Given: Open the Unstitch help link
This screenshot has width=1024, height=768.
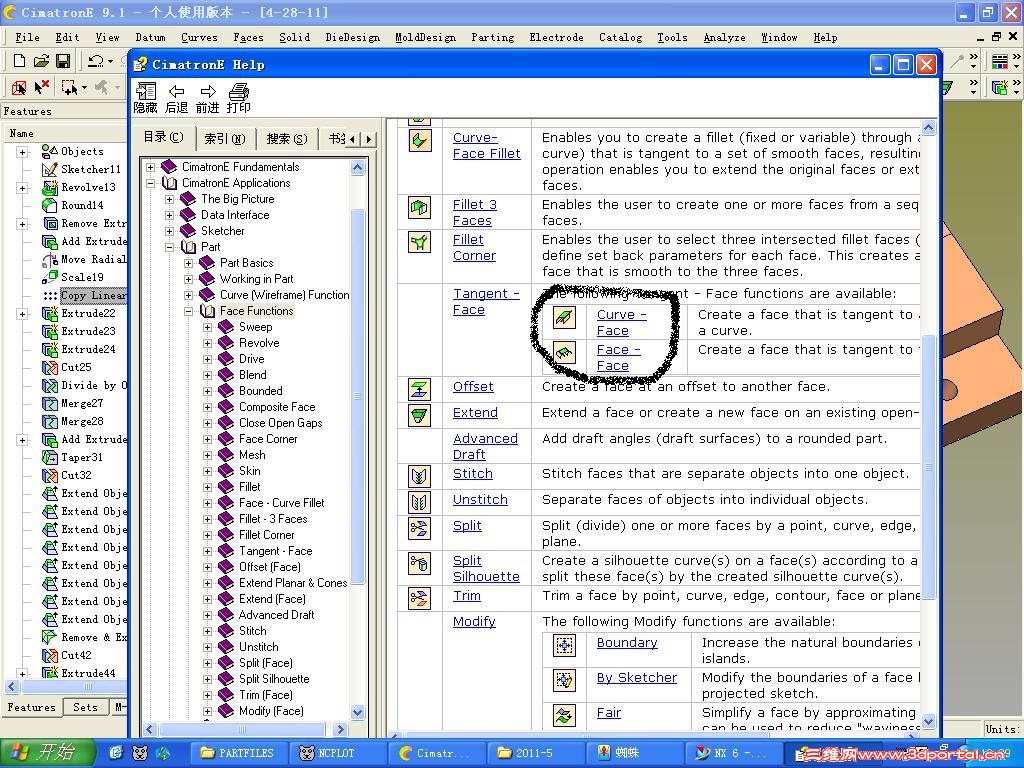Looking at the screenshot, I should pyautogui.click(x=480, y=500).
